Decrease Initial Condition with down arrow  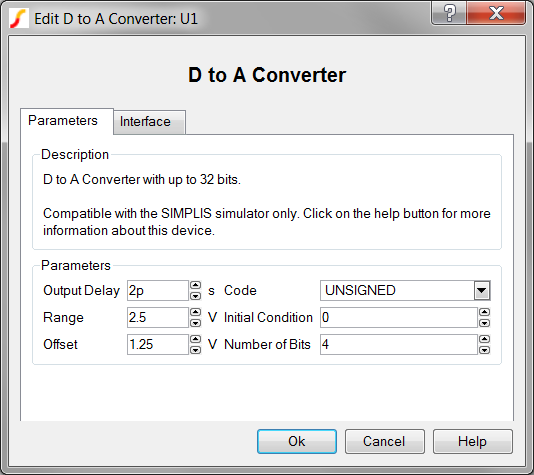tap(484, 322)
